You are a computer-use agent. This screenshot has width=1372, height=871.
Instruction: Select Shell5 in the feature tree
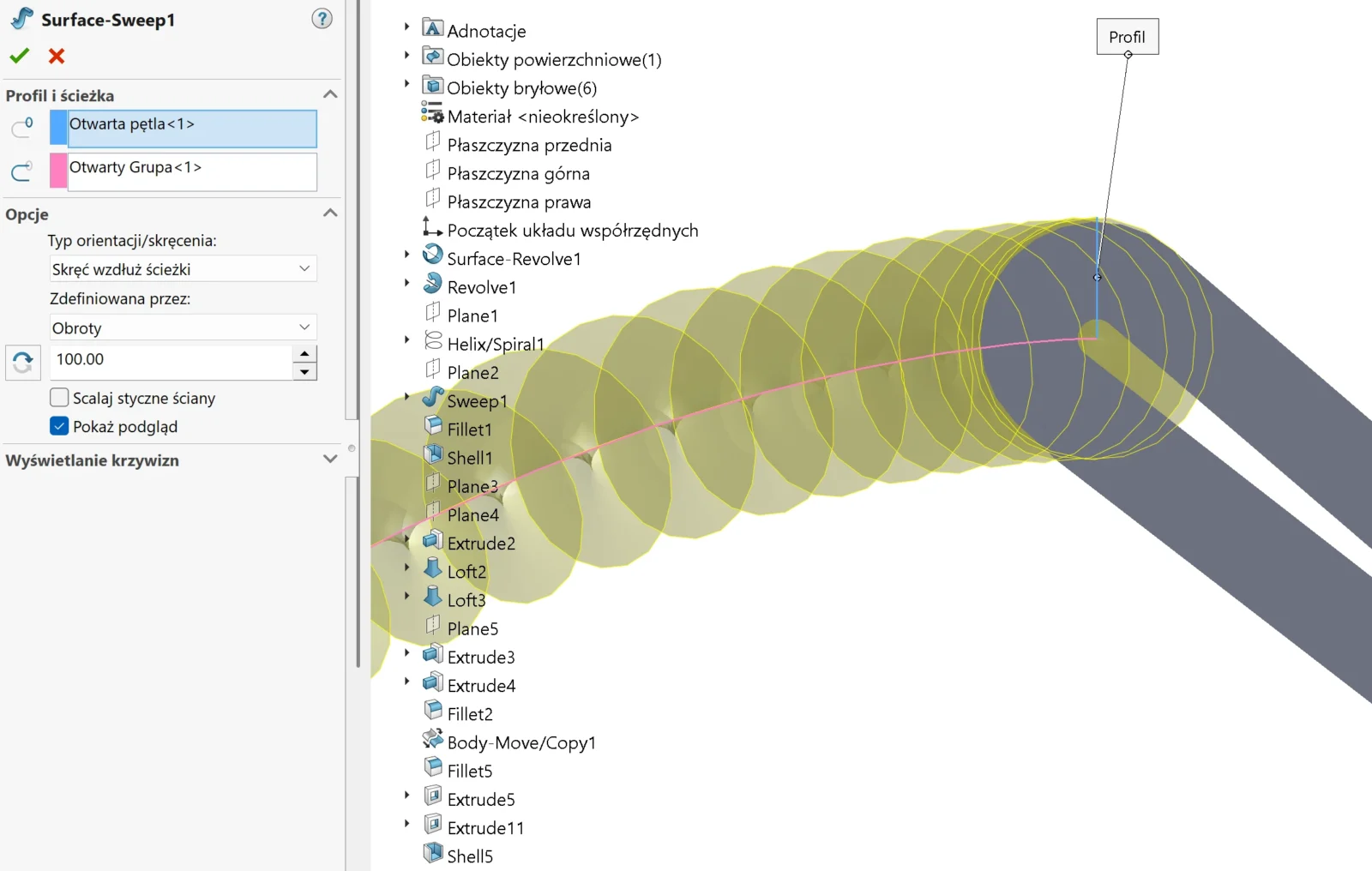[470, 856]
